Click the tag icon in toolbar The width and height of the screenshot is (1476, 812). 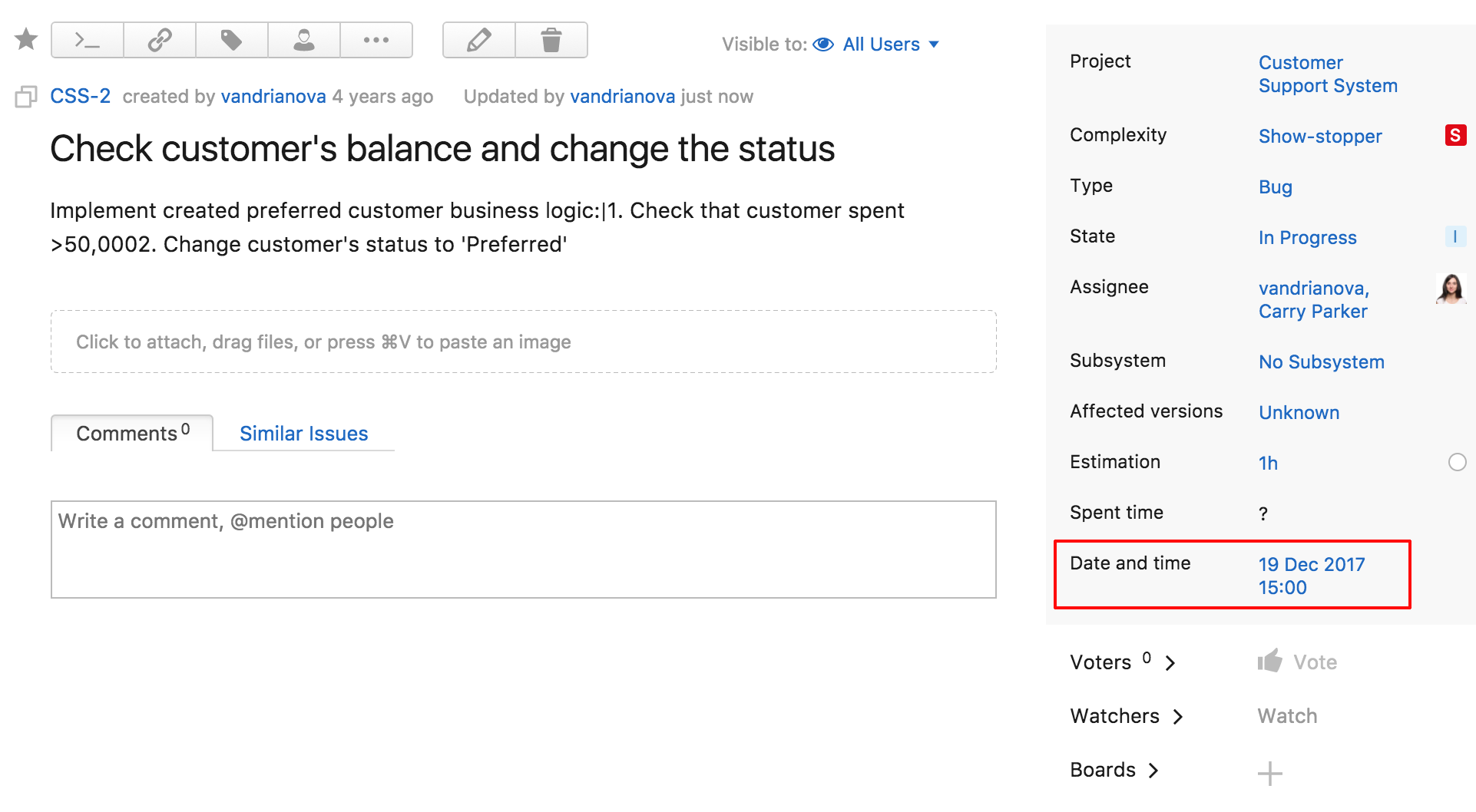tap(231, 40)
